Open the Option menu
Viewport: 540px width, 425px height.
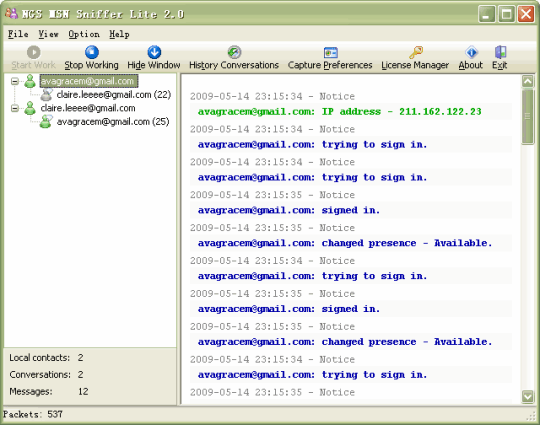pyautogui.click(x=84, y=34)
